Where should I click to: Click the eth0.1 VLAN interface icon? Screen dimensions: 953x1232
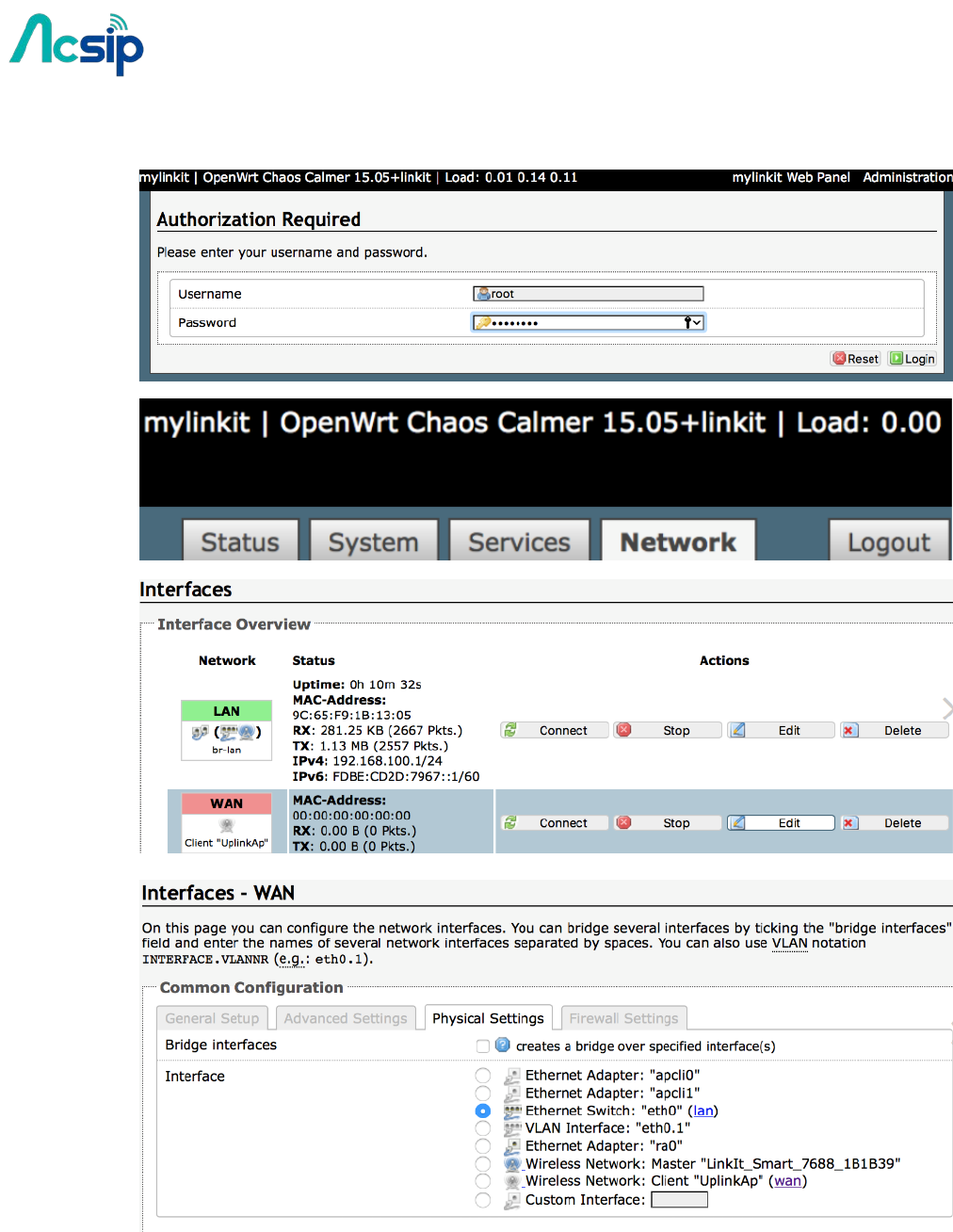point(512,1128)
